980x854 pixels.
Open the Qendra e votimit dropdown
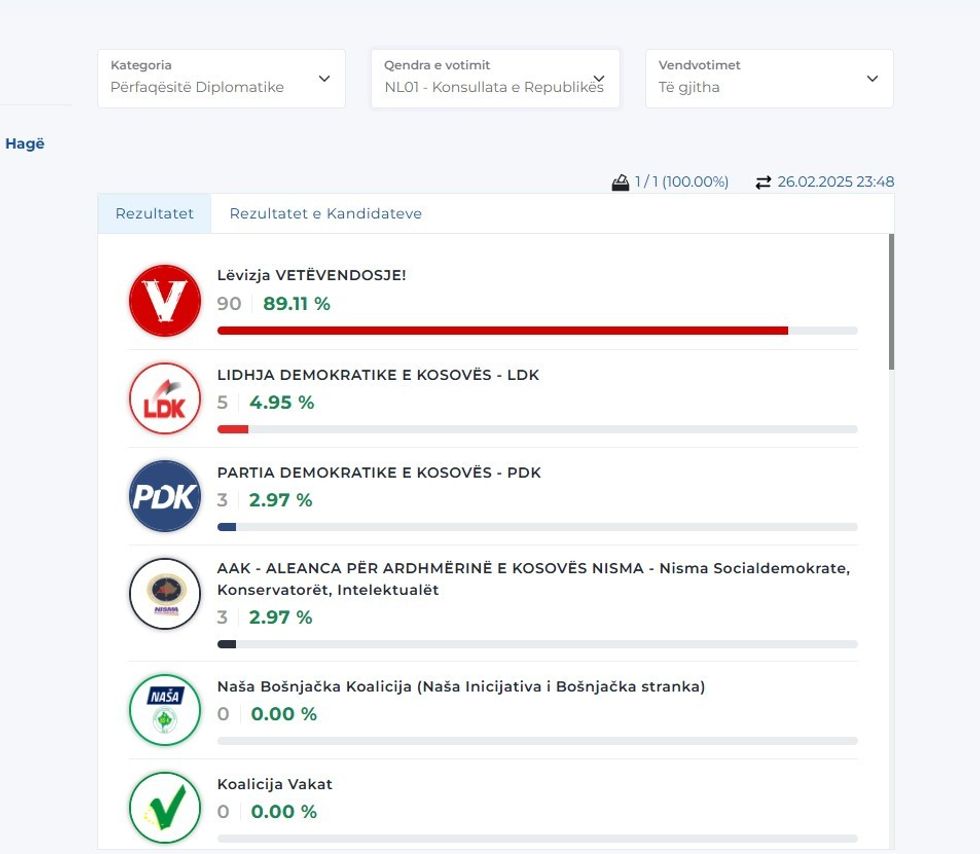[x=495, y=78]
